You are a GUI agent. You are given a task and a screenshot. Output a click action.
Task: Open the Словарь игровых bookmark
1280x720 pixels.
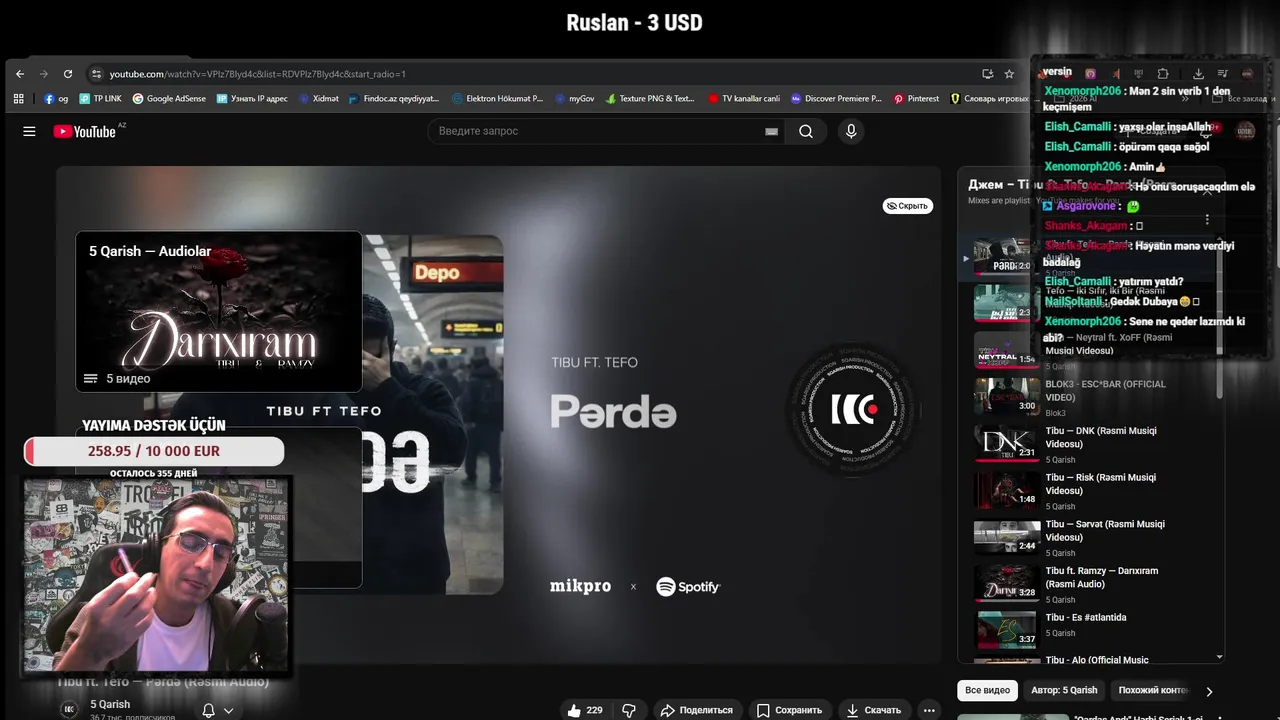(990, 99)
